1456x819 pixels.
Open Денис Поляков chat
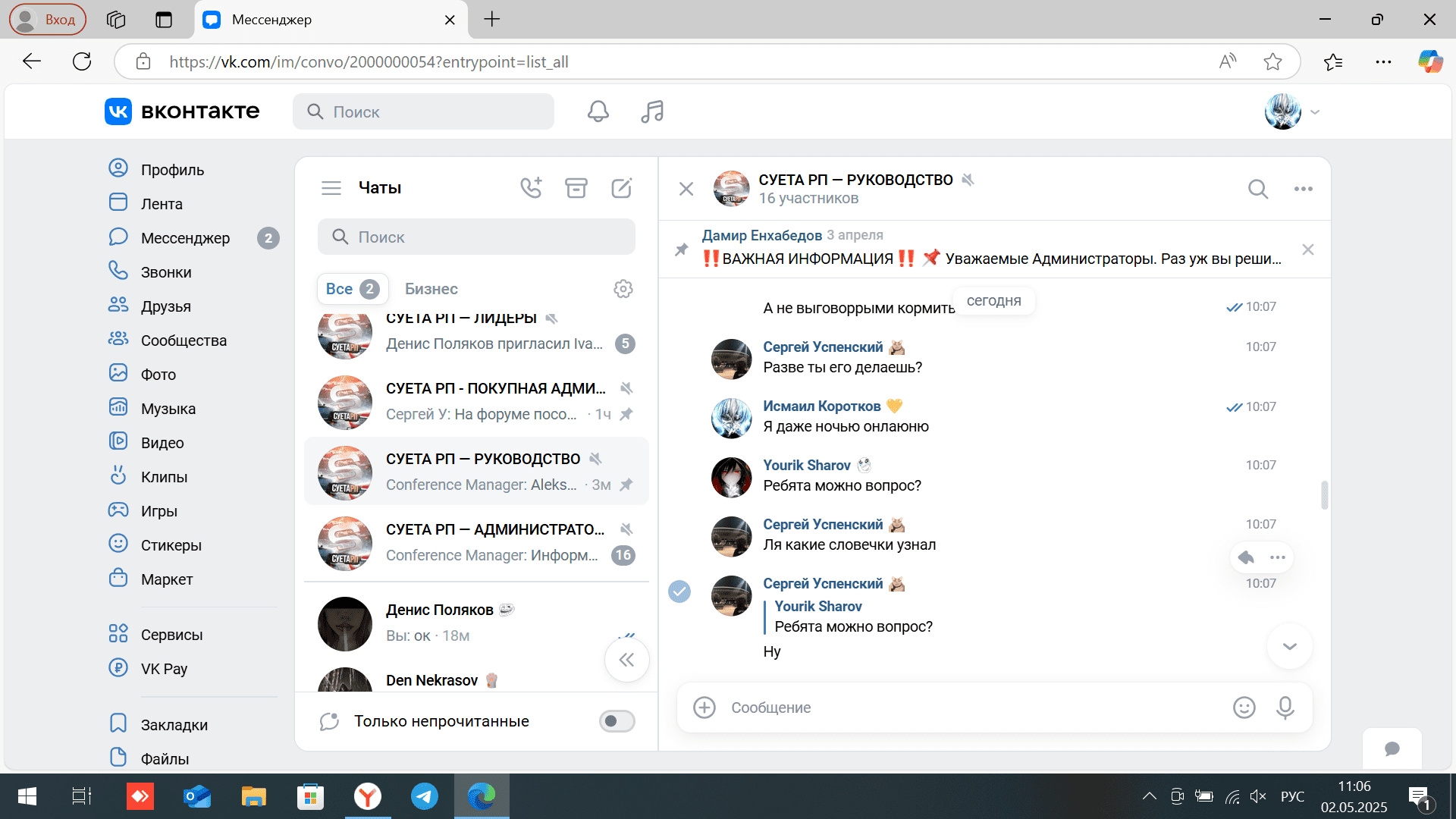[x=476, y=623]
